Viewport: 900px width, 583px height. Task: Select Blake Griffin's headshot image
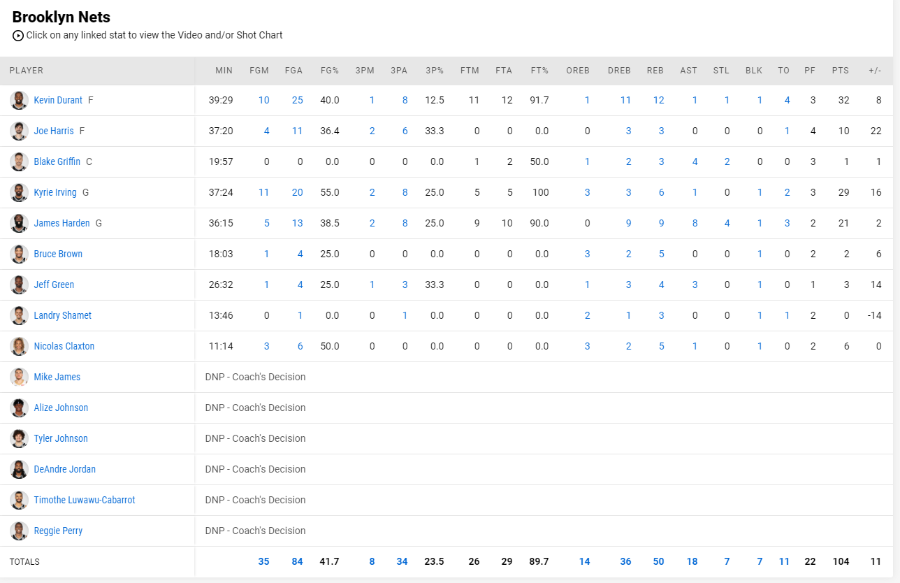[x=19, y=162]
